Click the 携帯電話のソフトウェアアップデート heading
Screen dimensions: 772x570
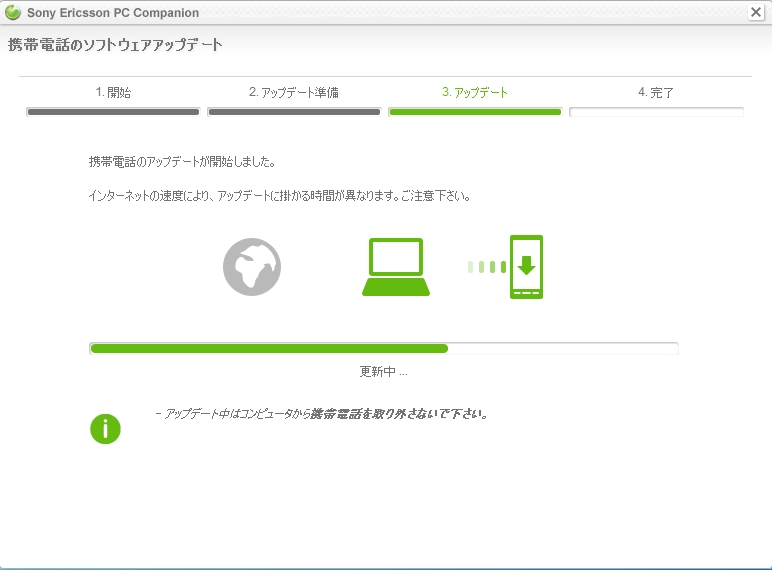[x=115, y=46]
